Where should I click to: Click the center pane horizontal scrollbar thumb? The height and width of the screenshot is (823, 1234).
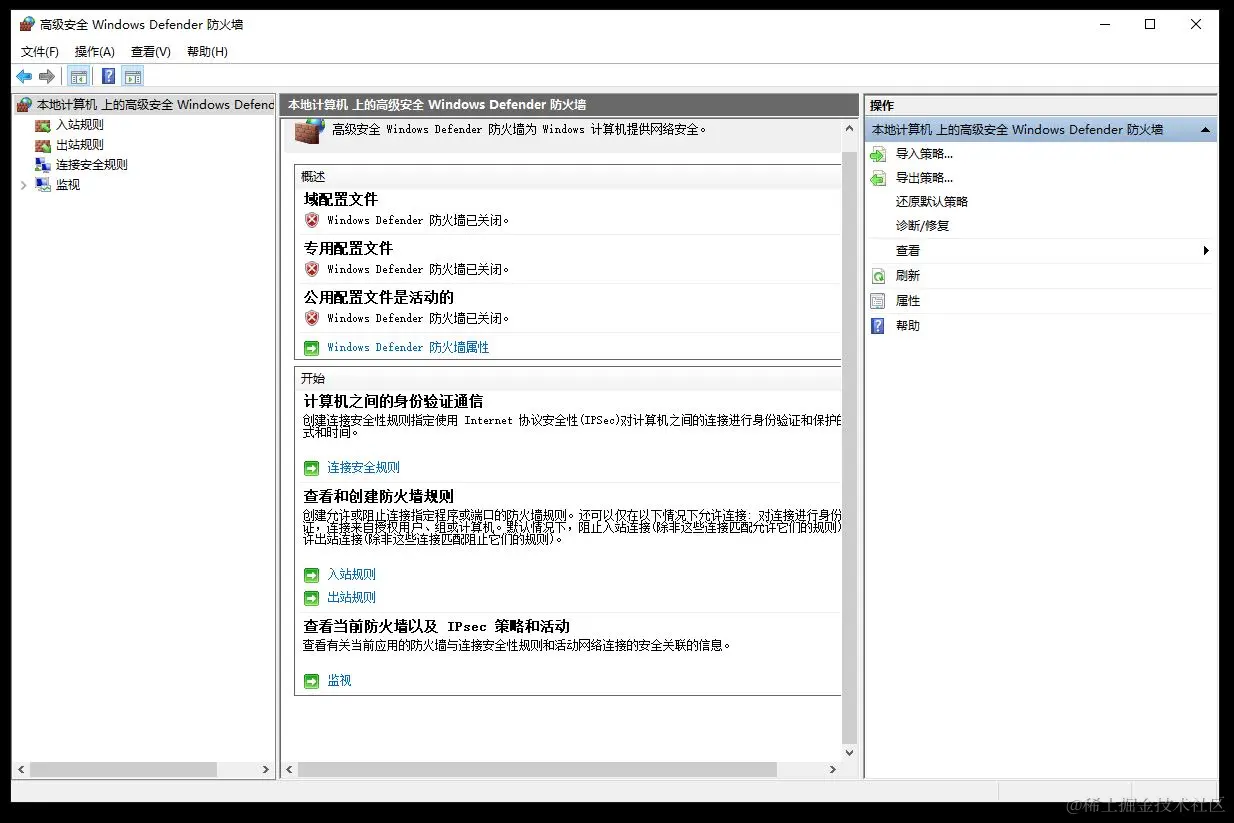537,770
